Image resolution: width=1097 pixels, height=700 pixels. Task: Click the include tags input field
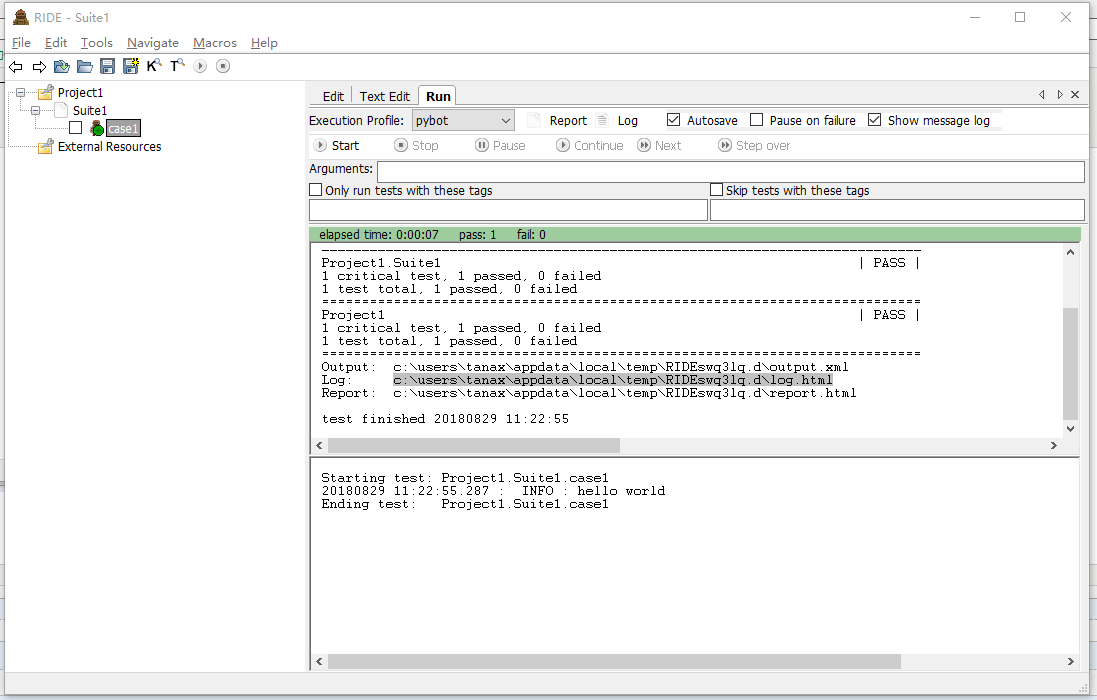508,210
